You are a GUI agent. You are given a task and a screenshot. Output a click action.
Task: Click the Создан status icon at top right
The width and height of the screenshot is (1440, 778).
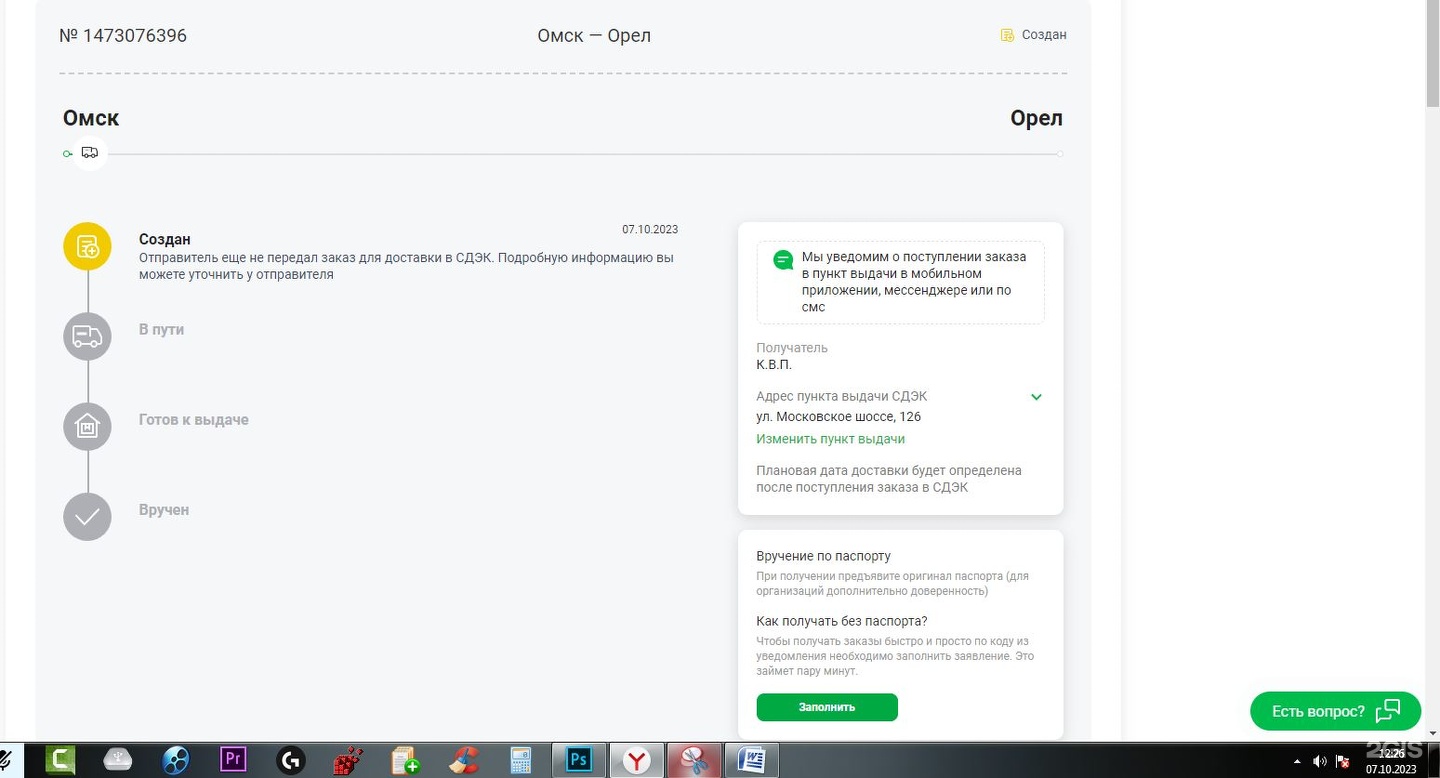(x=1007, y=35)
